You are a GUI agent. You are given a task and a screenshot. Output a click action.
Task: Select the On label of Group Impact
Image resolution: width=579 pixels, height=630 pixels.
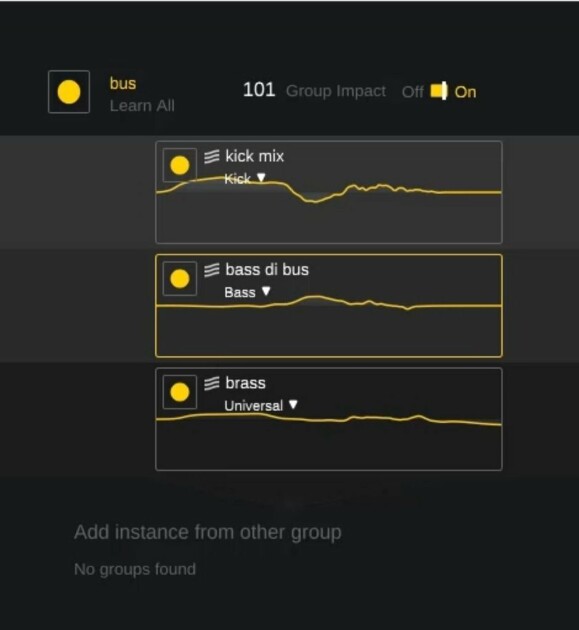click(465, 92)
